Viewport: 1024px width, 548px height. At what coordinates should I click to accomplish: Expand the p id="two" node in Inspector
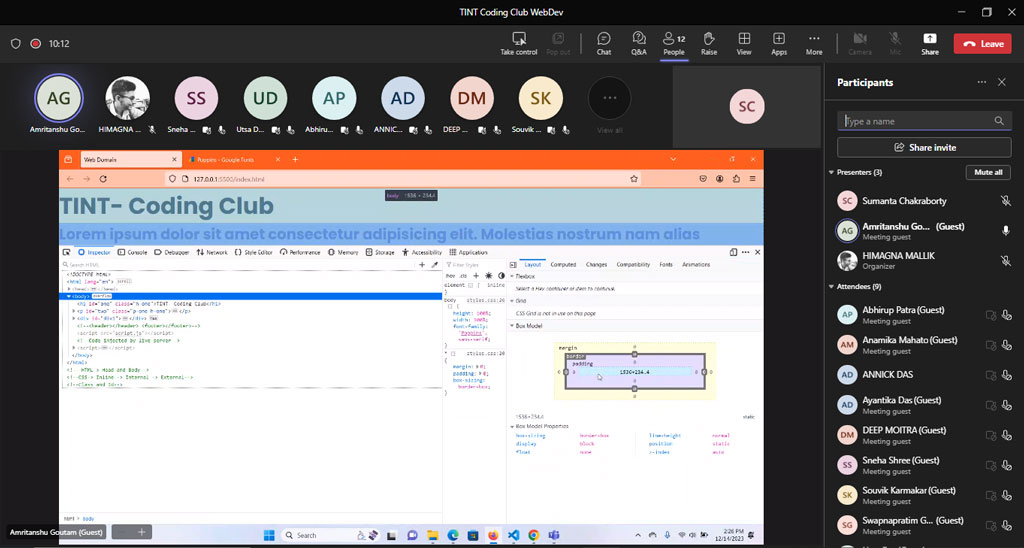tap(74, 312)
